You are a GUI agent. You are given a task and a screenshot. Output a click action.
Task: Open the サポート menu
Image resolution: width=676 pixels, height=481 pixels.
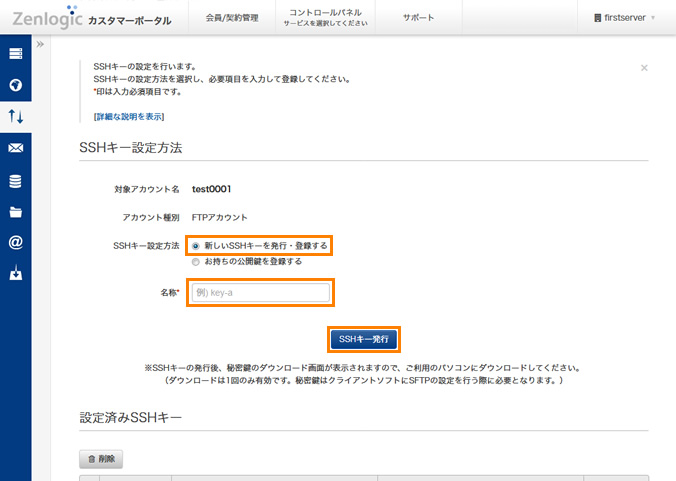click(x=418, y=18)
